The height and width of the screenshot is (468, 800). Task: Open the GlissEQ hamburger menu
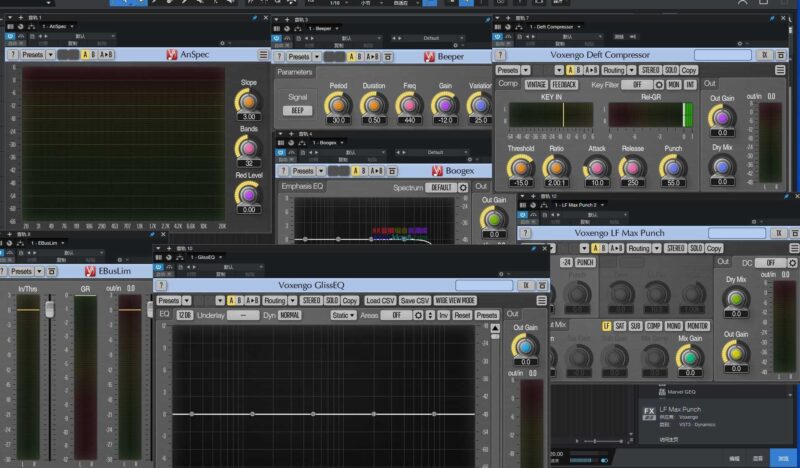click(541, 301)
